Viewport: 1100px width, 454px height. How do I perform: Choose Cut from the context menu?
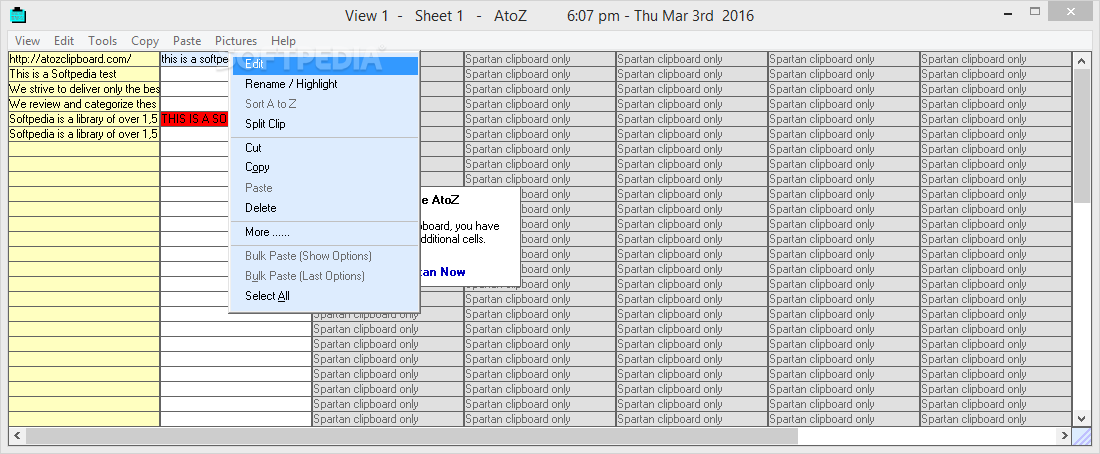pyautogui.click(x=325, y=148)
